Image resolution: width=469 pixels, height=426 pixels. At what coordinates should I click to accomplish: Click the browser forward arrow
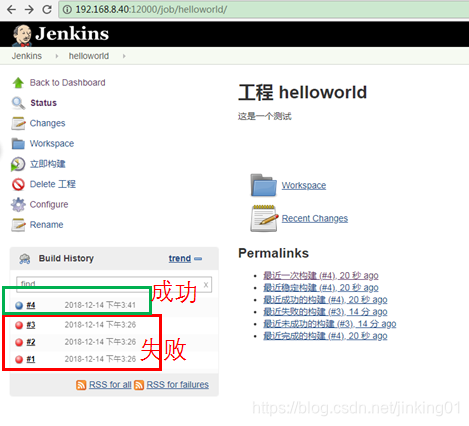point(29,9)
